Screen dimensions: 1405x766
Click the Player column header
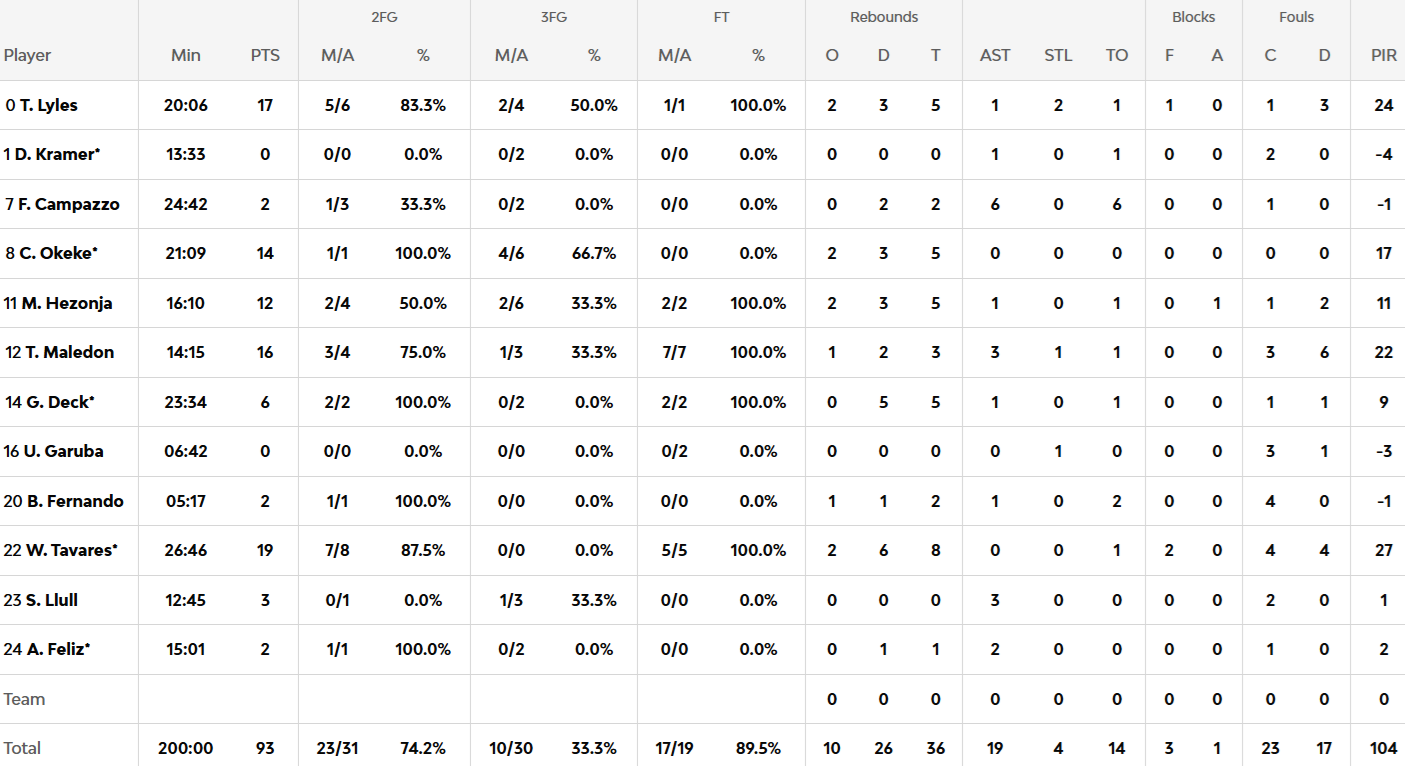(28, 56)
